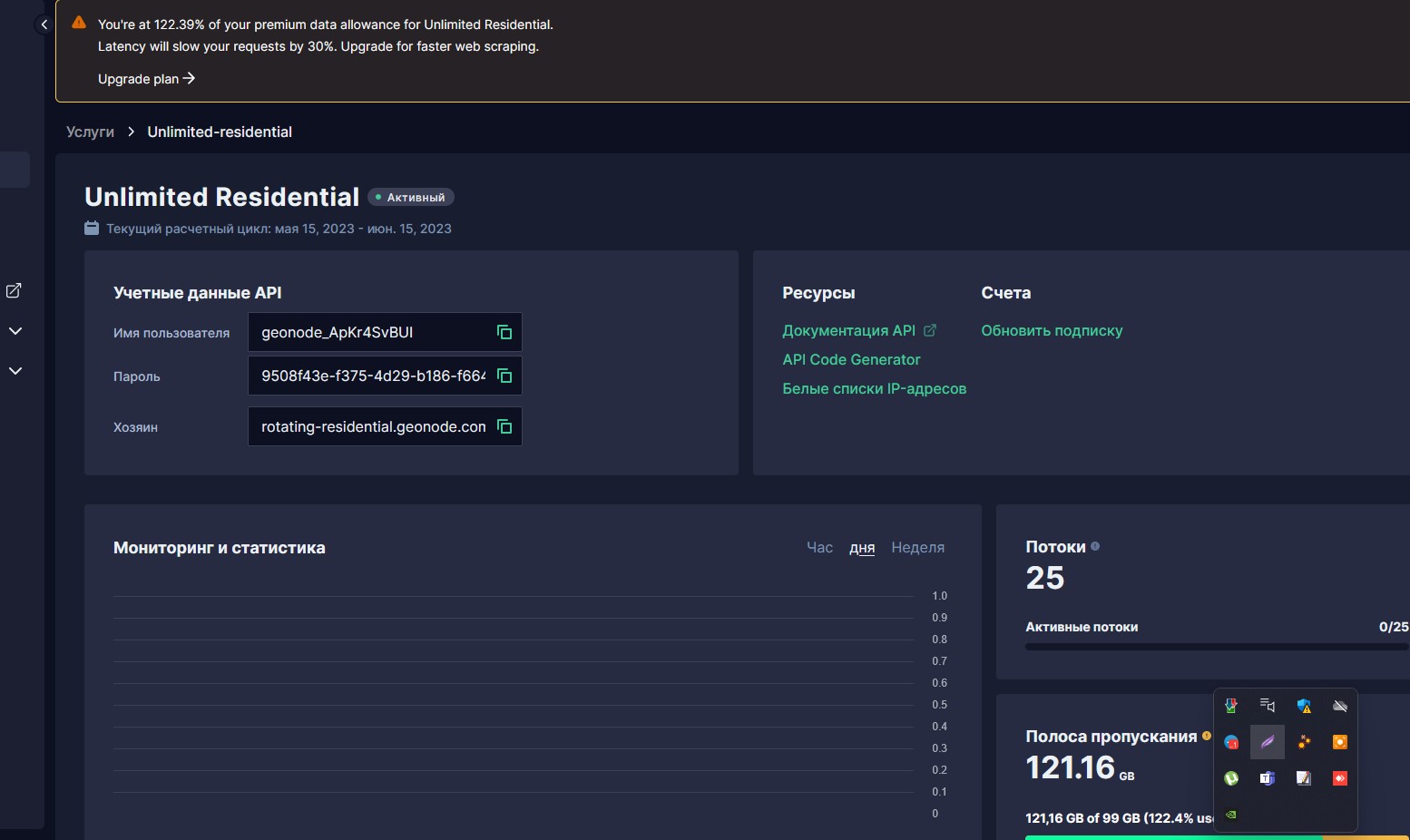Open the OneDrive crossed-out cloud tray icon

1340,706
